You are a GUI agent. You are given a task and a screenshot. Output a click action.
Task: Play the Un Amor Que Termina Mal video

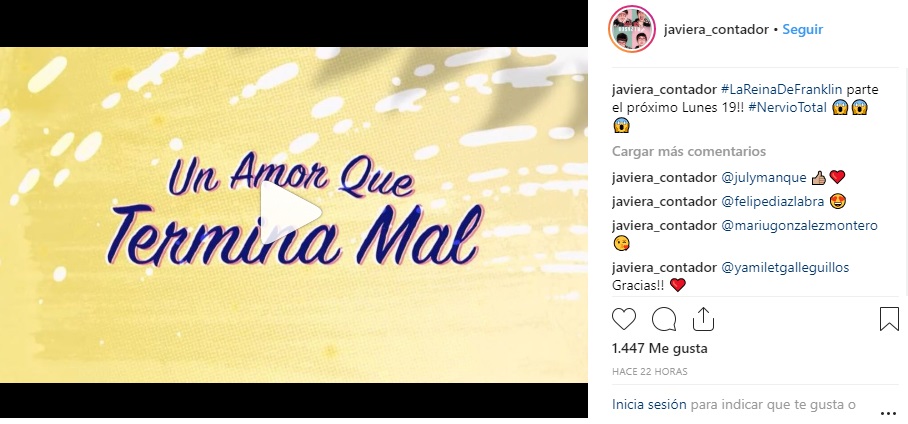[x=290, y=213]
